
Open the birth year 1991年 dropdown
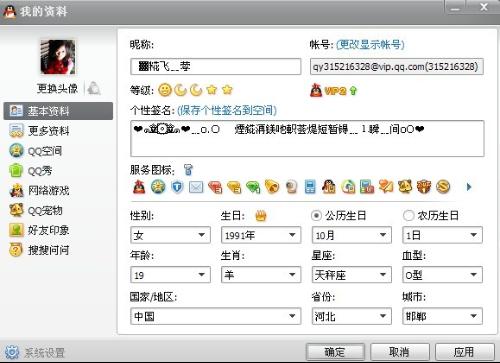coord(261,235)
